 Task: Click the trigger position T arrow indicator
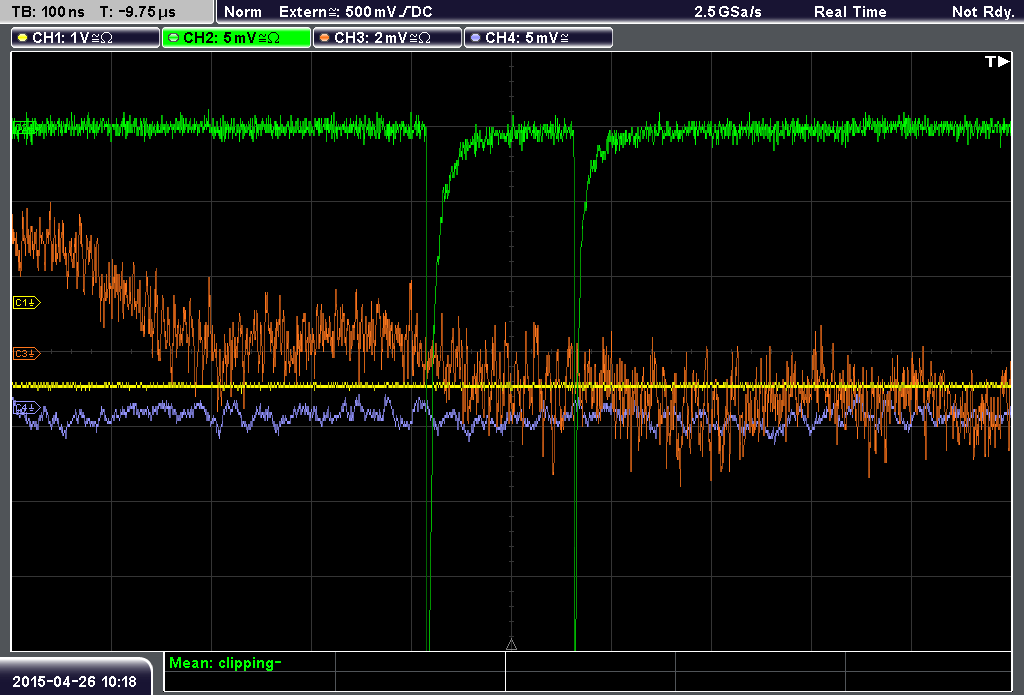997,61
